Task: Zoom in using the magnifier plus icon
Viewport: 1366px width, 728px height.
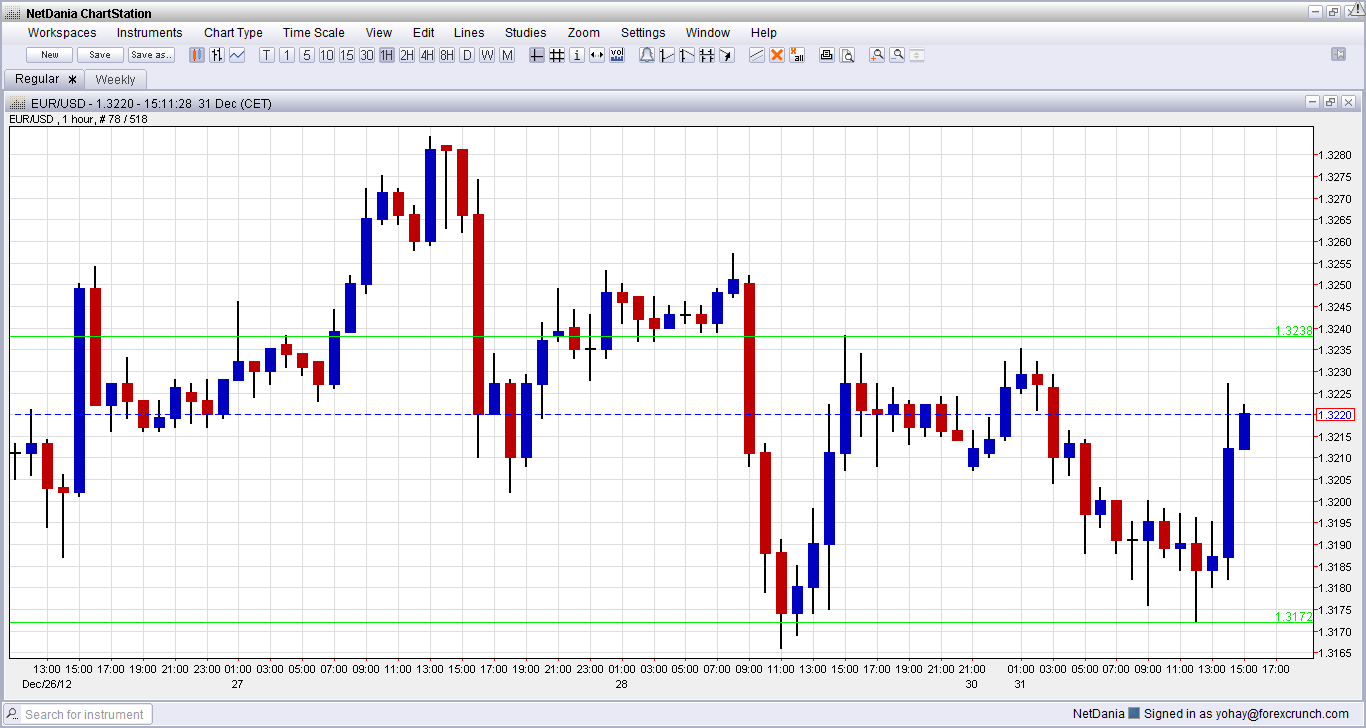Action: (877, 55)
